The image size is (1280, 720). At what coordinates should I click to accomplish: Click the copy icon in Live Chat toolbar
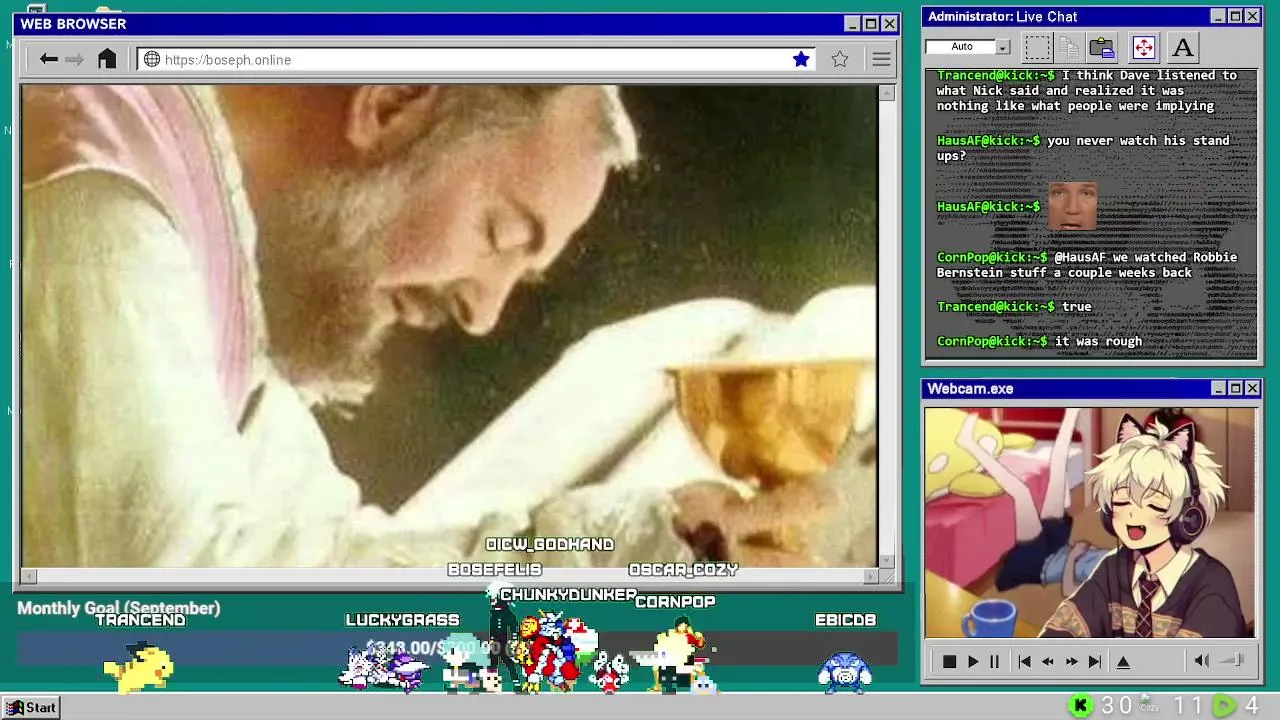tap(1069, 47)
